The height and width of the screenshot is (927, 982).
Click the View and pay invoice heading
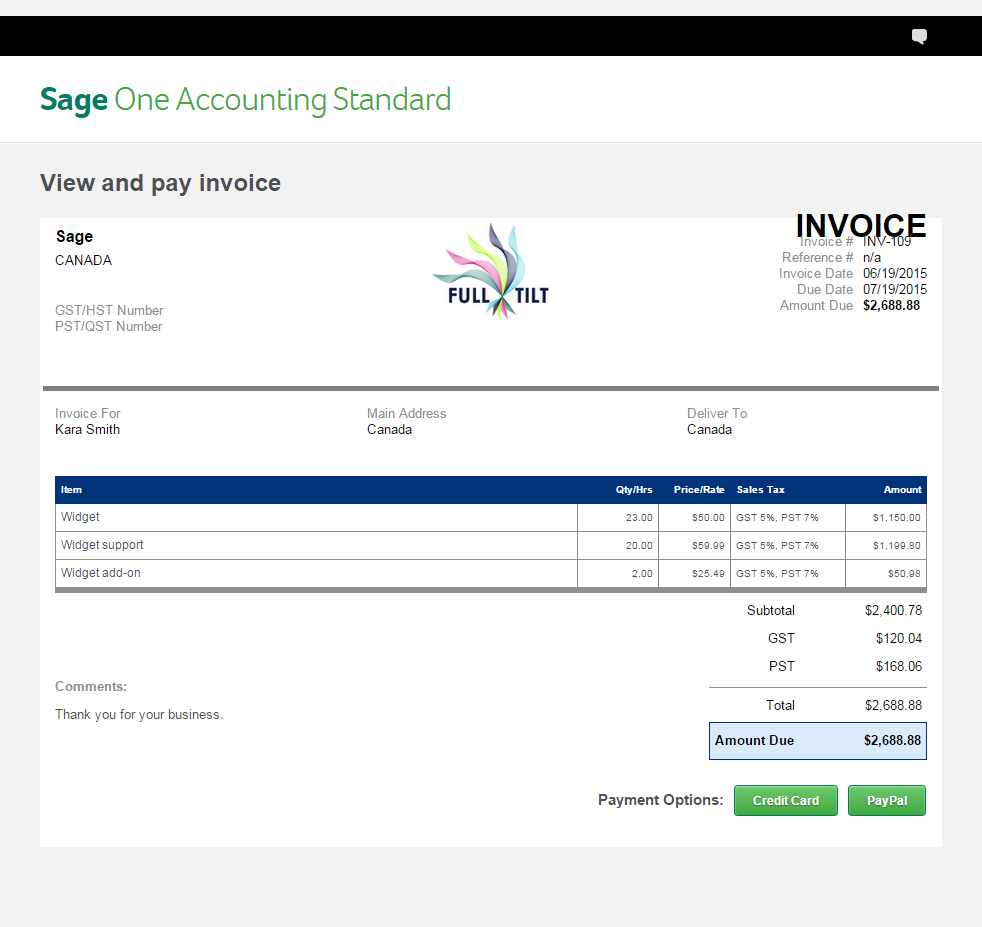click(x=160, y=183)
